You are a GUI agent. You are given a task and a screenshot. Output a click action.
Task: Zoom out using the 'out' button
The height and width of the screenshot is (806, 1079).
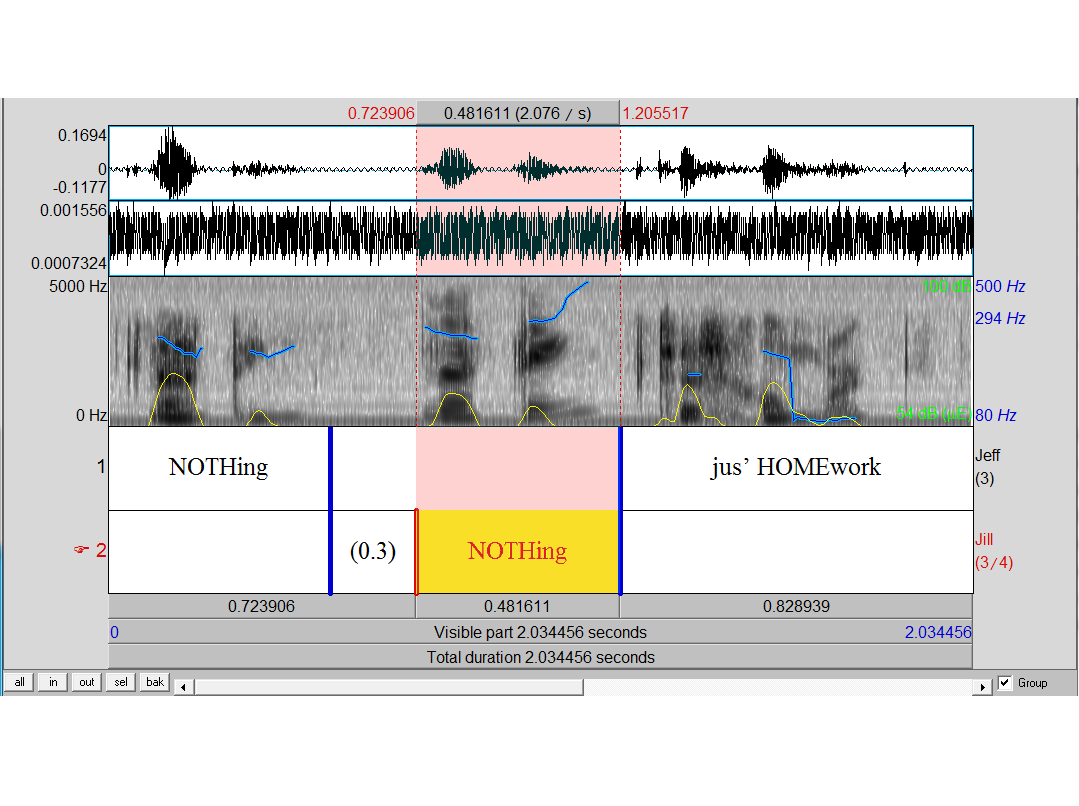coord(87,682)
